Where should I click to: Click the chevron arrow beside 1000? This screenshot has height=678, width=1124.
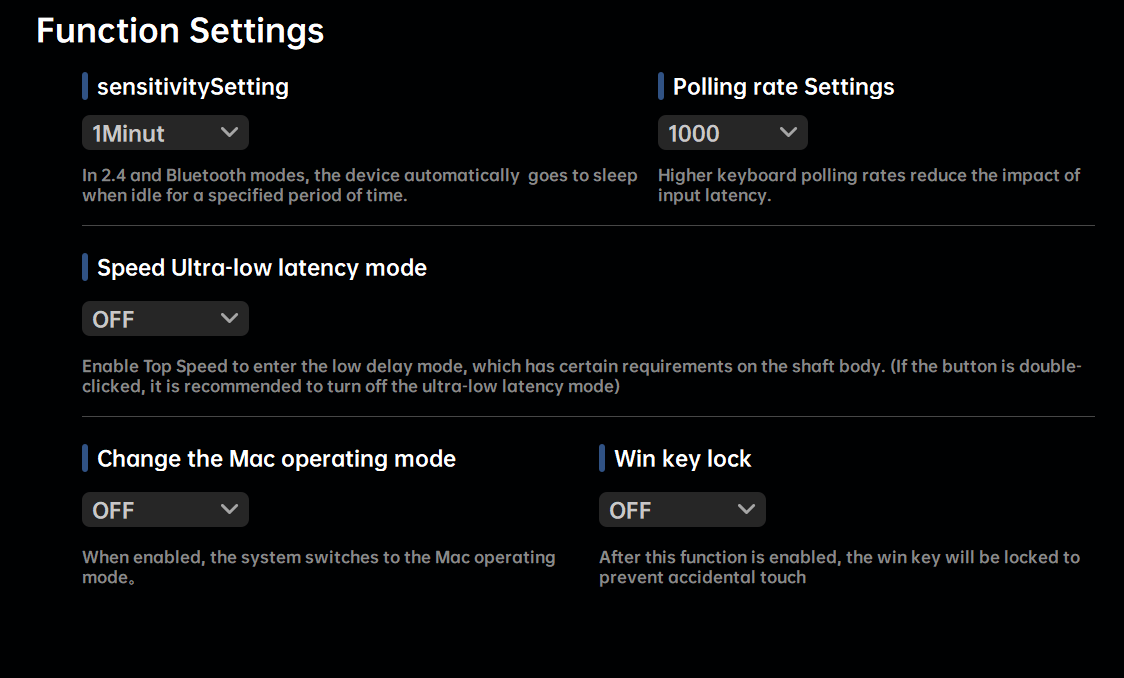click(788, 132)
